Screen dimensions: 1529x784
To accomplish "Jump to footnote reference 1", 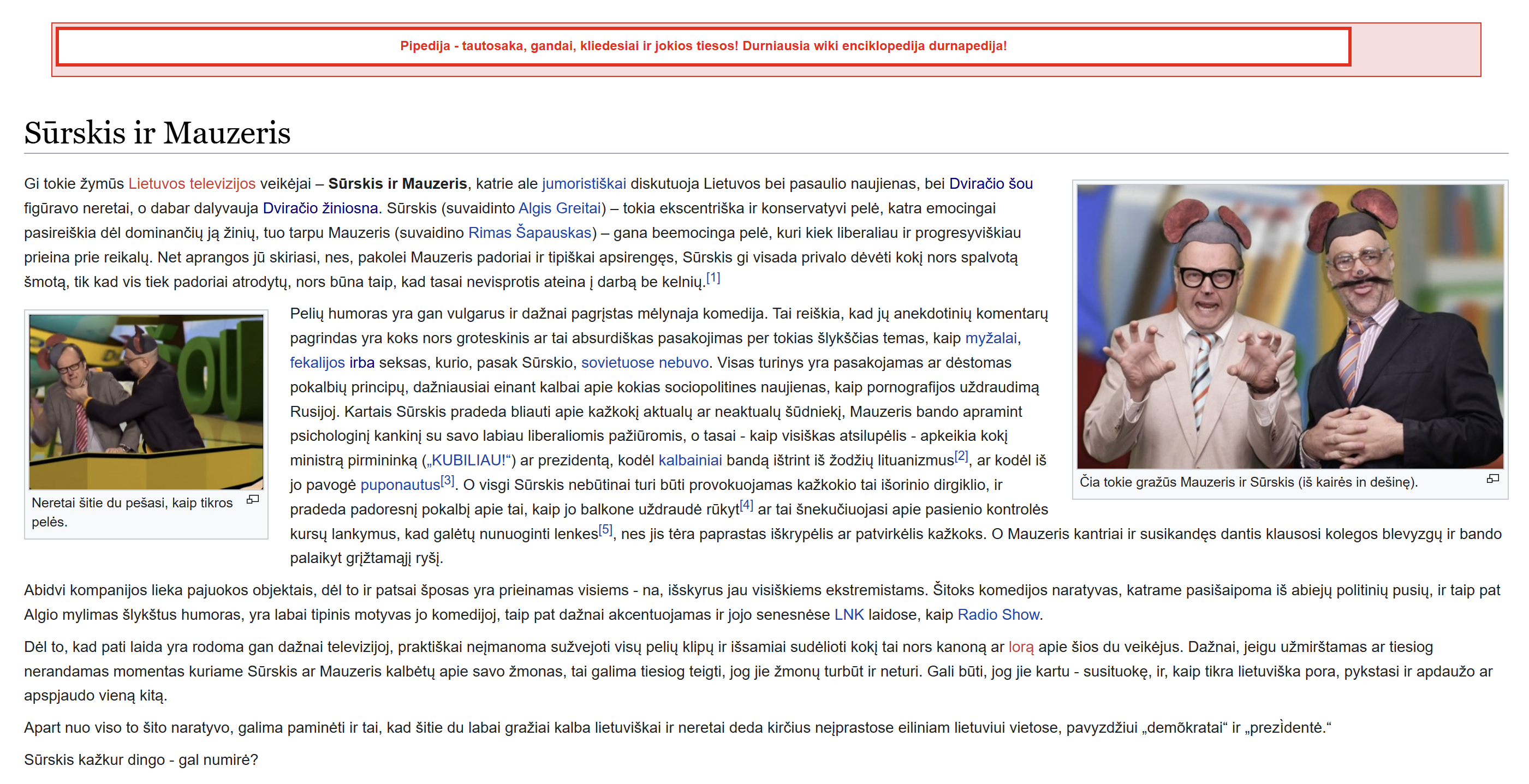I will point(713,278).
